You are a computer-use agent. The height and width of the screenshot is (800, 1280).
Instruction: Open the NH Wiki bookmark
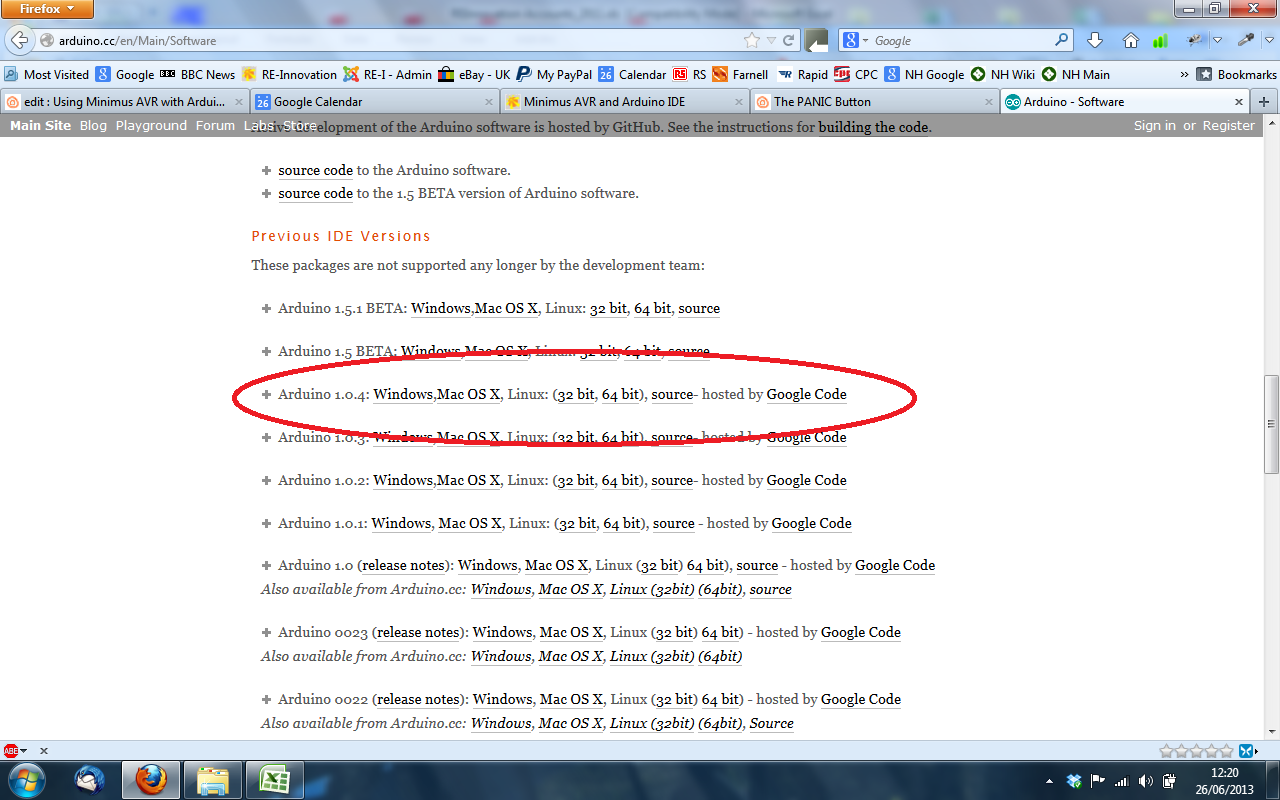tap(1003, 74)
